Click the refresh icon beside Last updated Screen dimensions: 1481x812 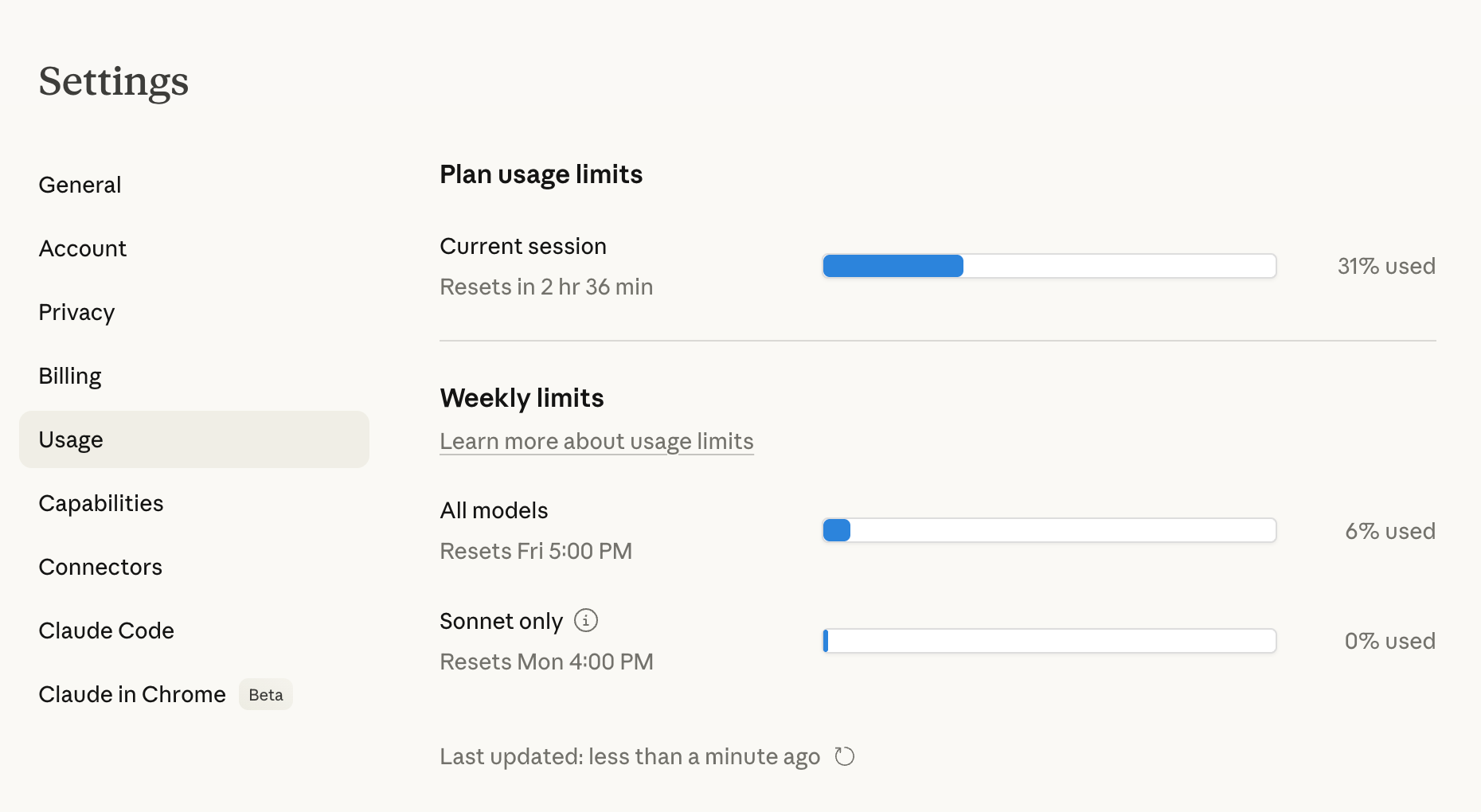[x=845, y=756]
